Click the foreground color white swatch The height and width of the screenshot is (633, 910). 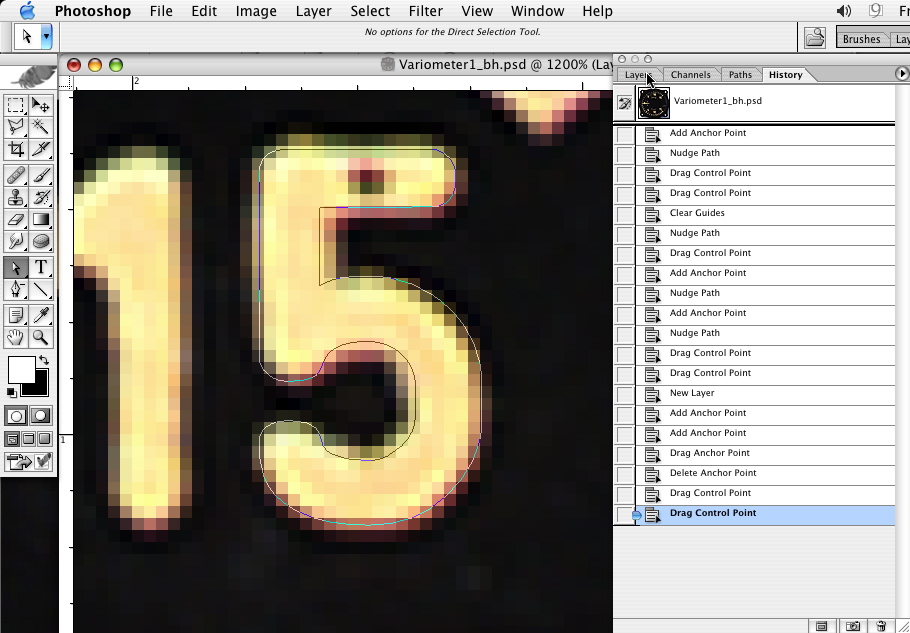[x=20, y=370]
